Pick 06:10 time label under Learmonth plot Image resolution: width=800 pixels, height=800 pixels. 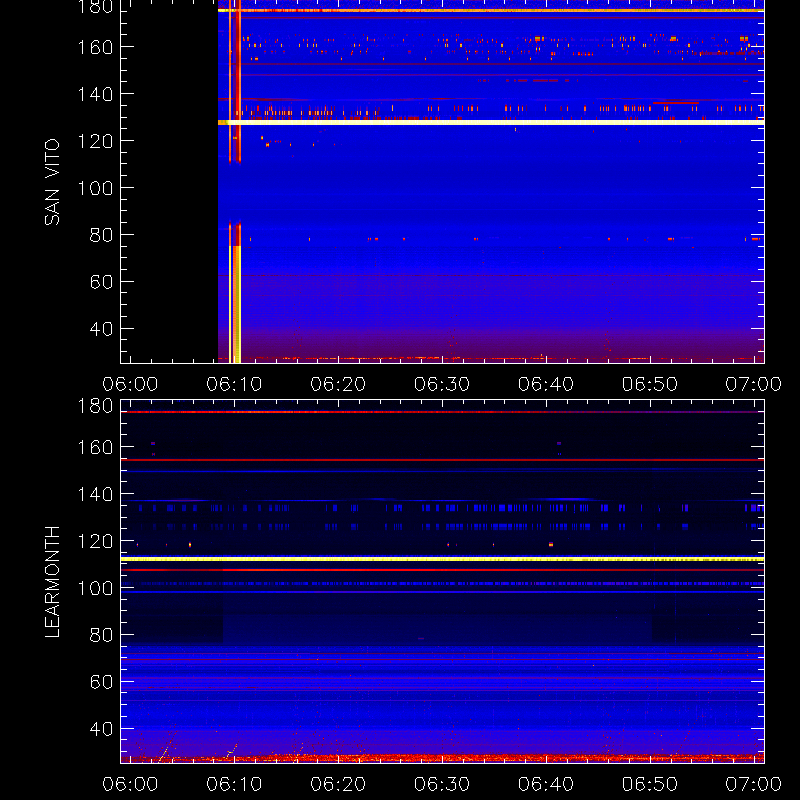tap(234, 784)
